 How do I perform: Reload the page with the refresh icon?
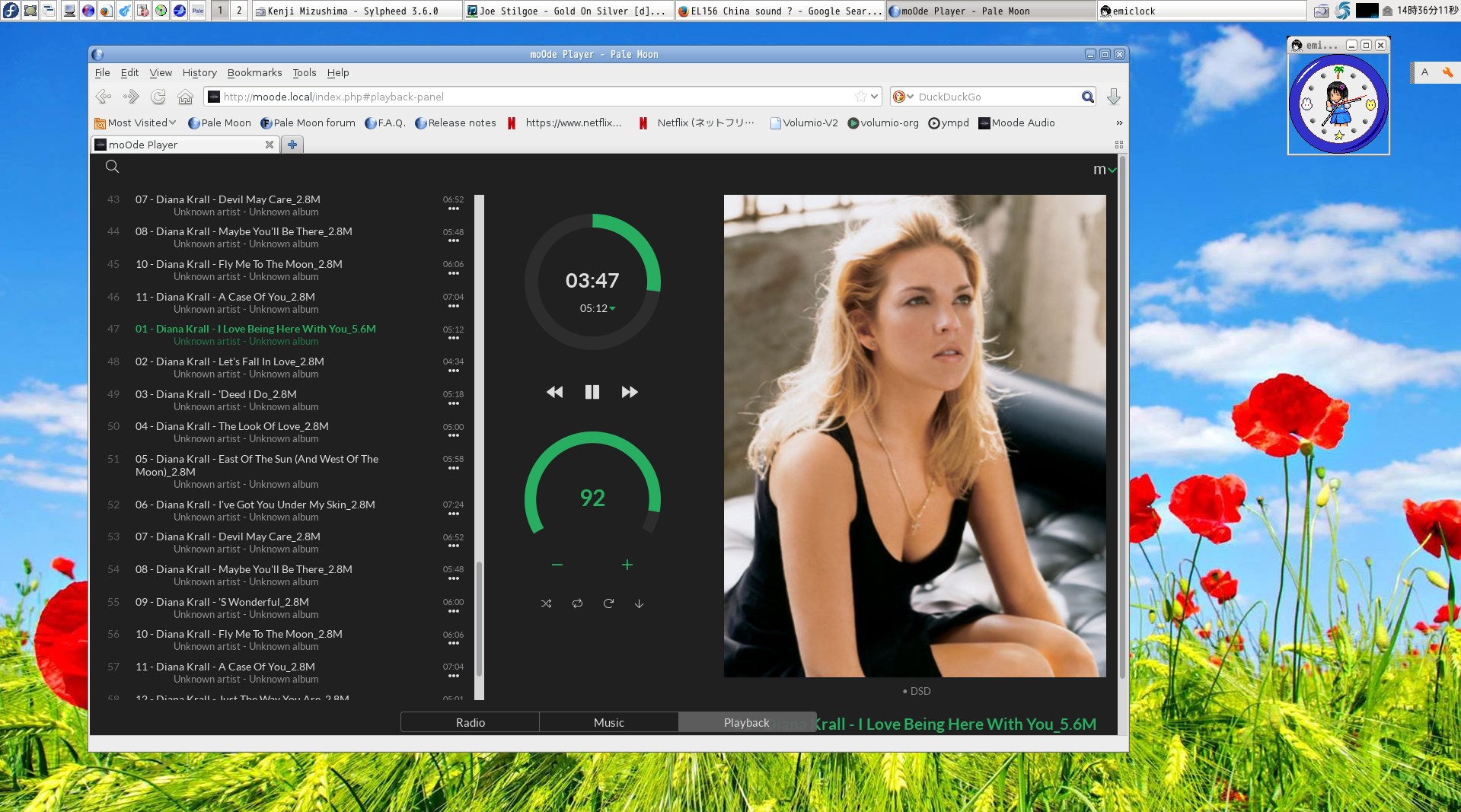pos(158,97)
